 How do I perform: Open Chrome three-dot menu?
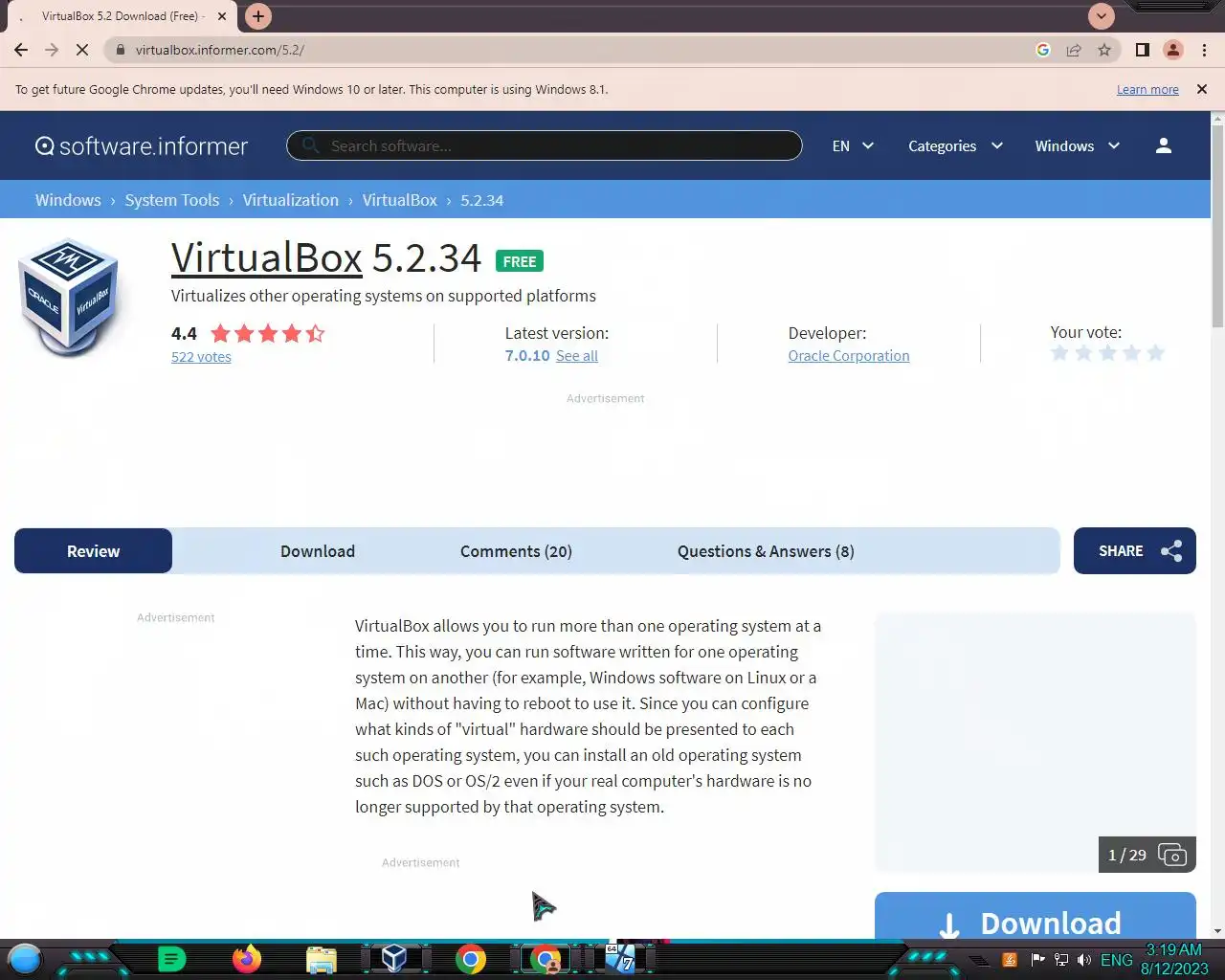pyautogui.click(x=1204, y=50)
